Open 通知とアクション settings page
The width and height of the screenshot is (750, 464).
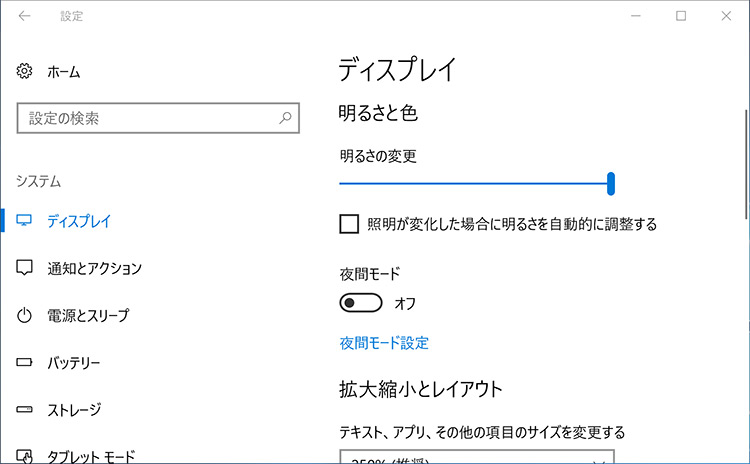[x=94, y=268]
